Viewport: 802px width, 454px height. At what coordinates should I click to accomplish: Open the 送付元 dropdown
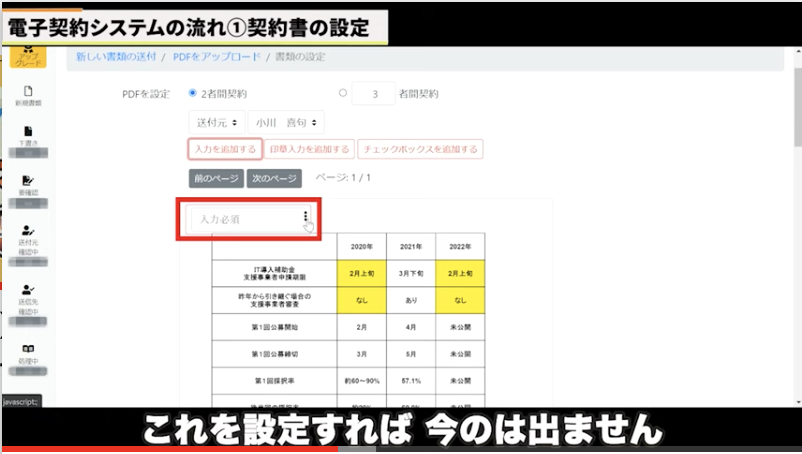click(x=216, y=122)
